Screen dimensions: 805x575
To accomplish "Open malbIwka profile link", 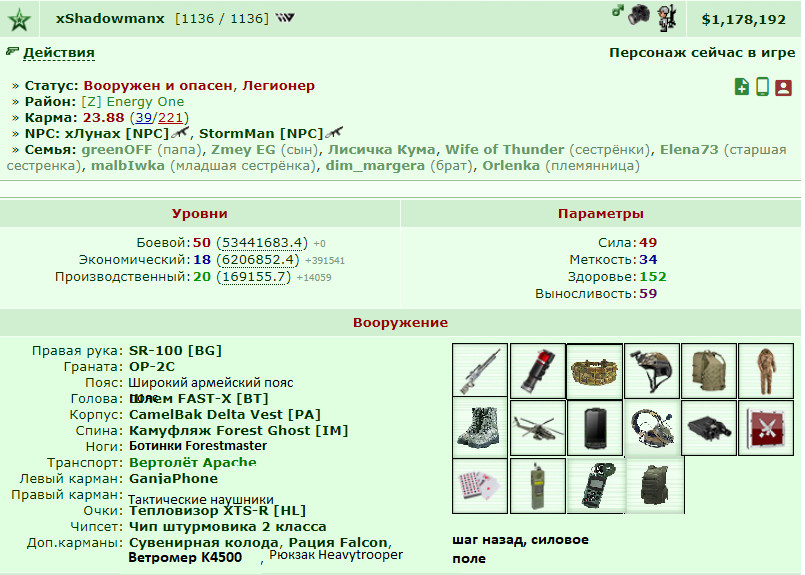I will (x=128, y=165).
